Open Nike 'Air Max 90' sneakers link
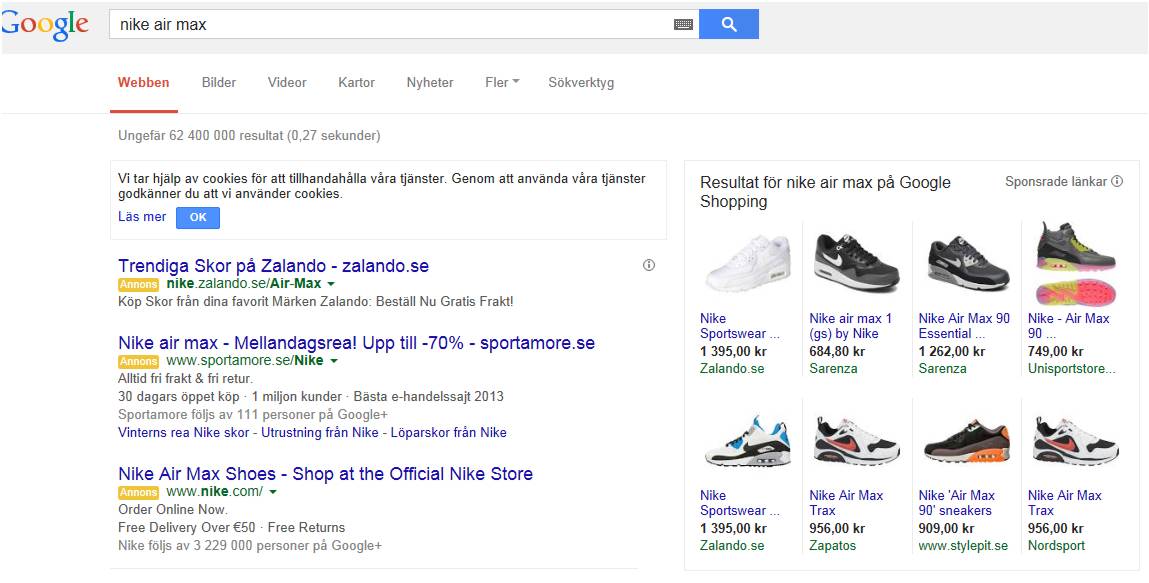This screenshot has width=1149, height=583. tap(957, 503)
